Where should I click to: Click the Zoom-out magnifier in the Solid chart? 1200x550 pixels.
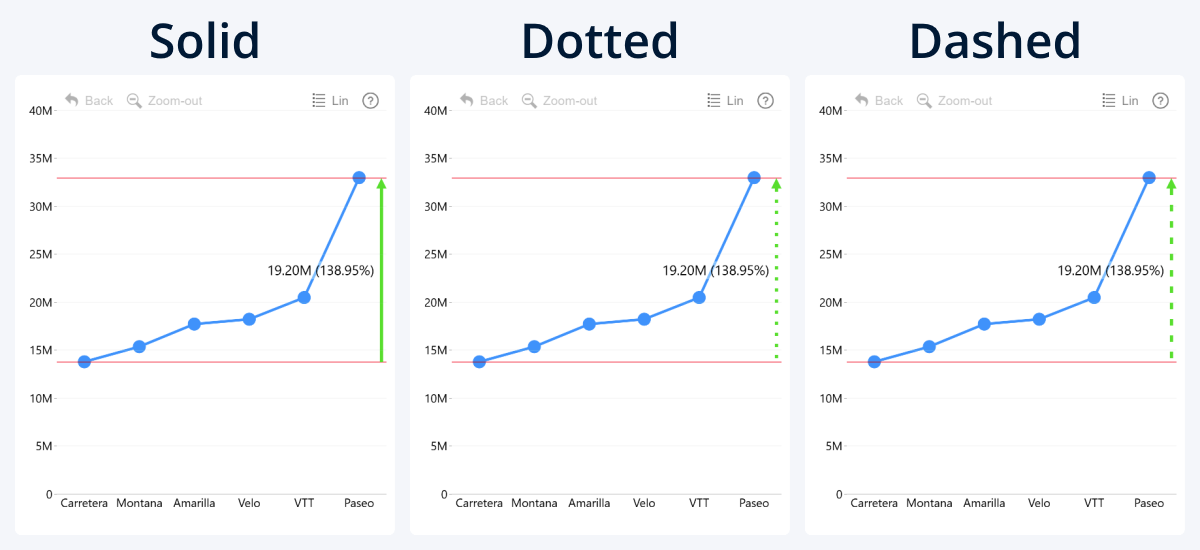[x=134, y=100]
